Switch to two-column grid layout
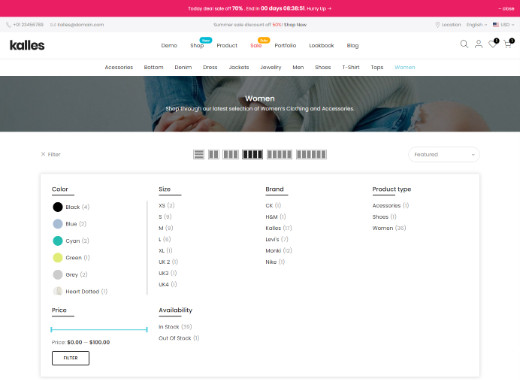 pyautogui.click(x=213, y=154)
